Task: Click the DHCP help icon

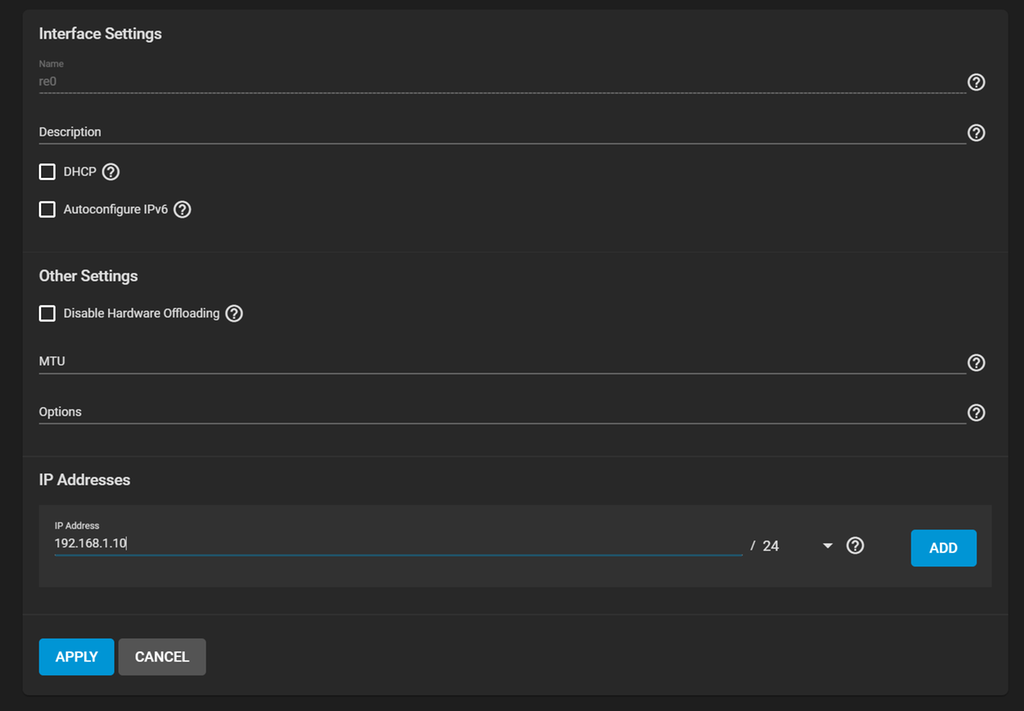Action: (111, 172)
